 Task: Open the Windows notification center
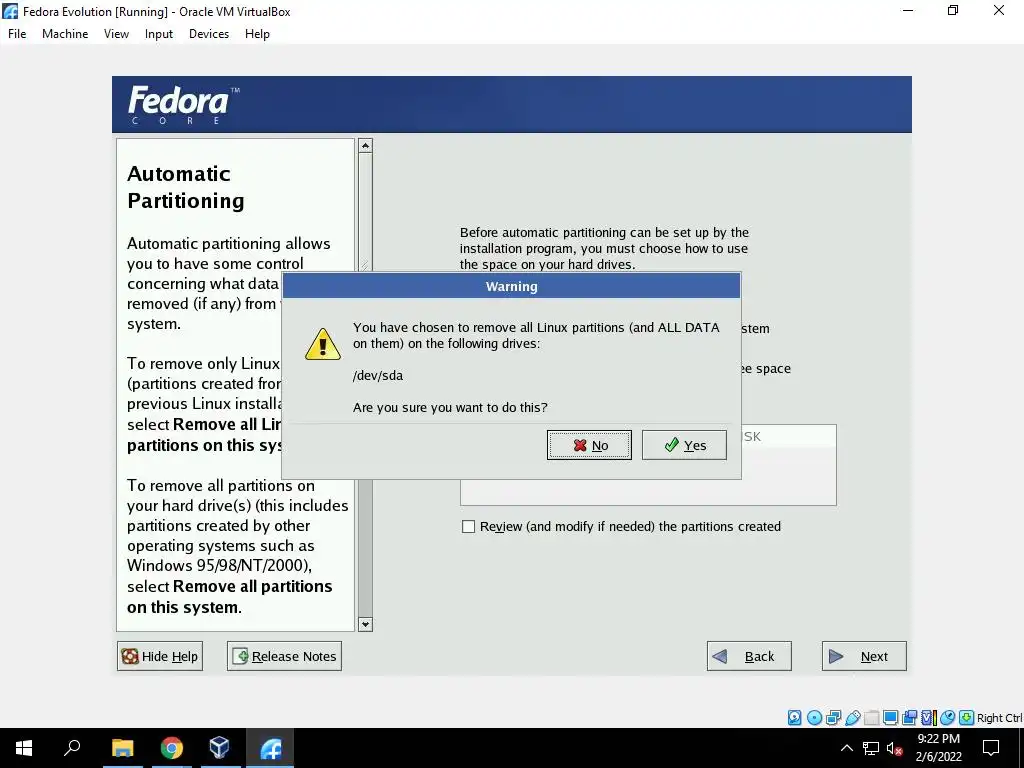click(991, 748)
